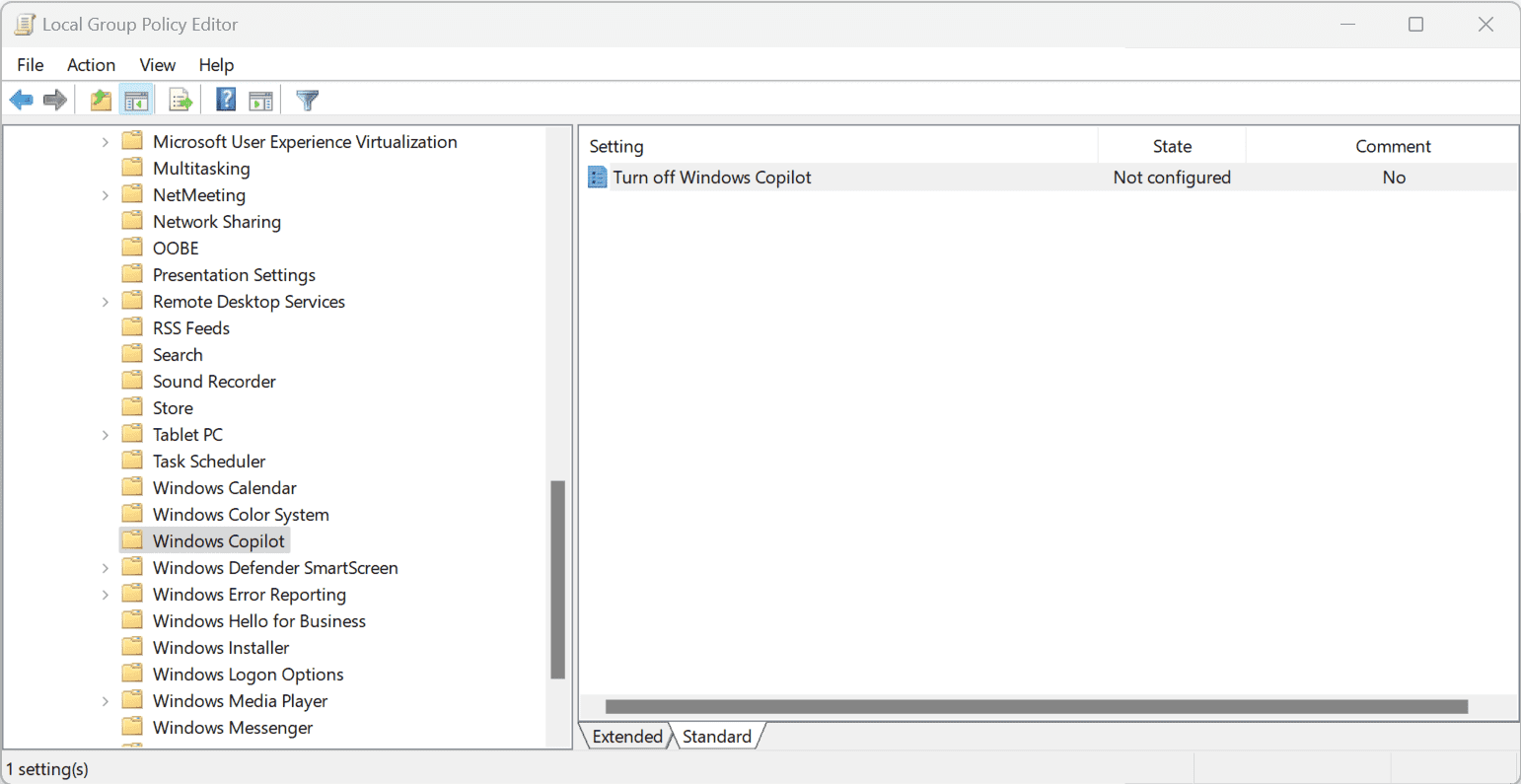Go up one level using folder-arrow icon
Image resolution: width=1521 pixels, height=784 pixels.
(x=101, y=100)
